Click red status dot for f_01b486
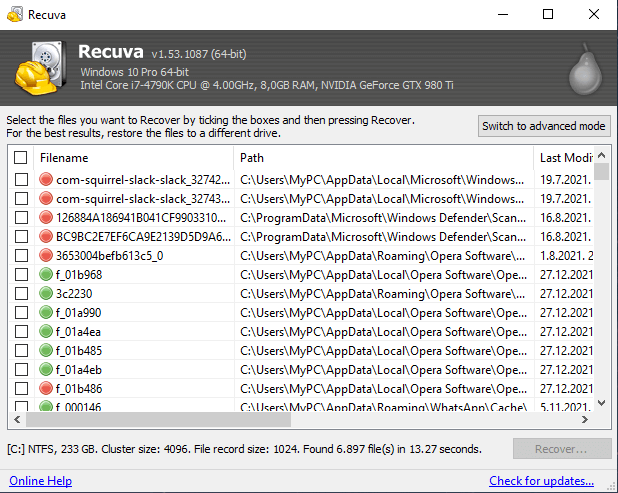Viewport: 618px width, 493px height. (x=46, y=388)
